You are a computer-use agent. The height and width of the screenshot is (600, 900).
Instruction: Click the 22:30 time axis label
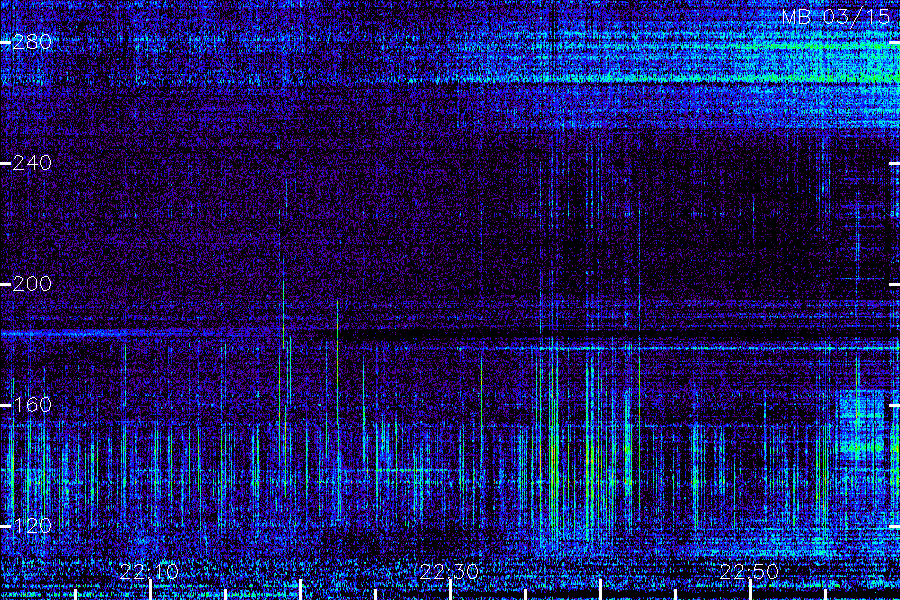pyautogui.click(x=449, y=572)
